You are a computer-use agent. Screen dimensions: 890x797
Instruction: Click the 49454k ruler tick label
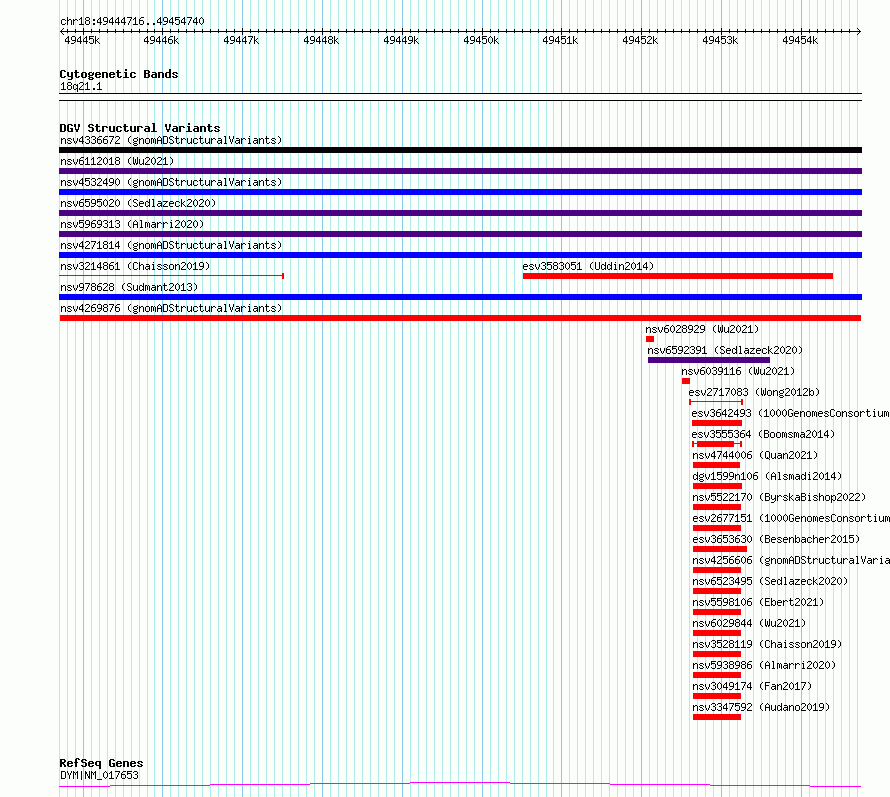800,40
